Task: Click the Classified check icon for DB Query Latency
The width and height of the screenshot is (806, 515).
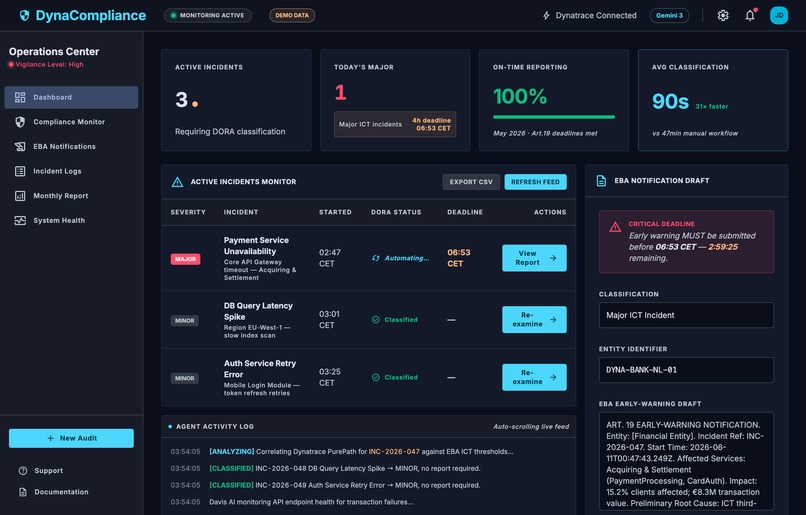Action: [376, 320]
